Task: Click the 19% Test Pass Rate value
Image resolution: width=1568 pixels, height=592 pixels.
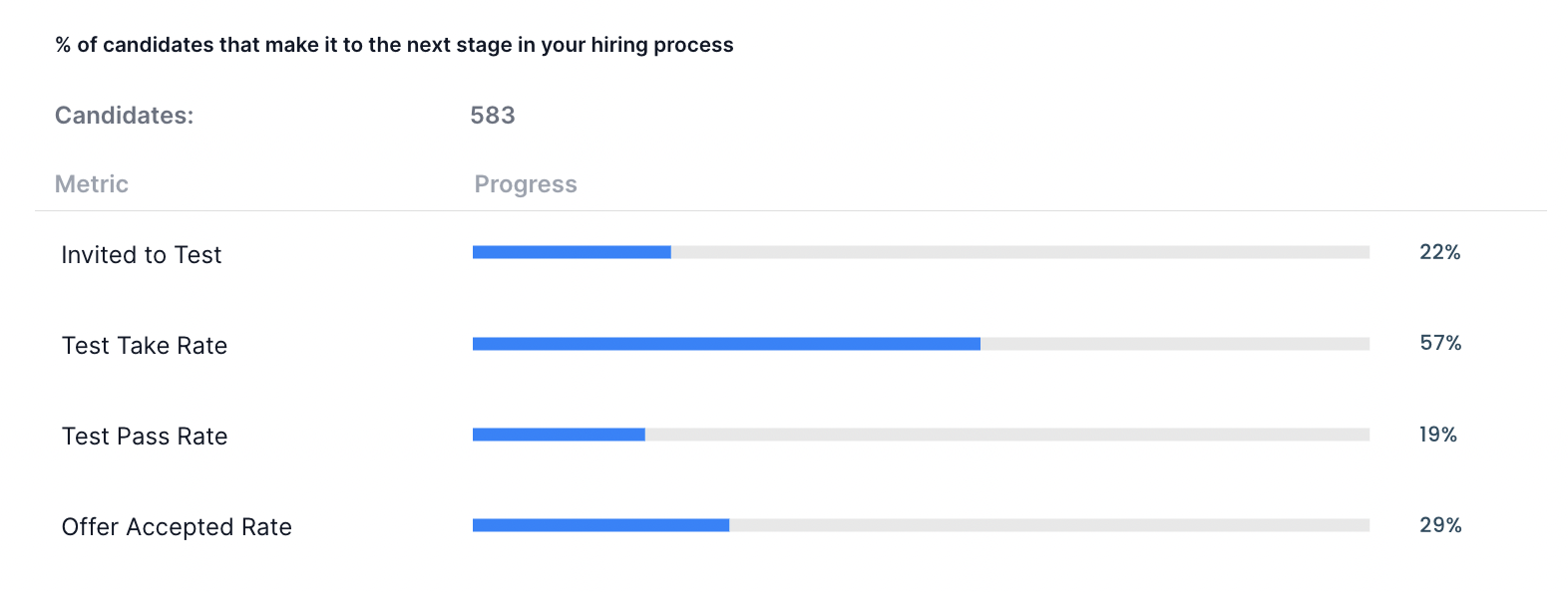Action: coord(1437,435)
